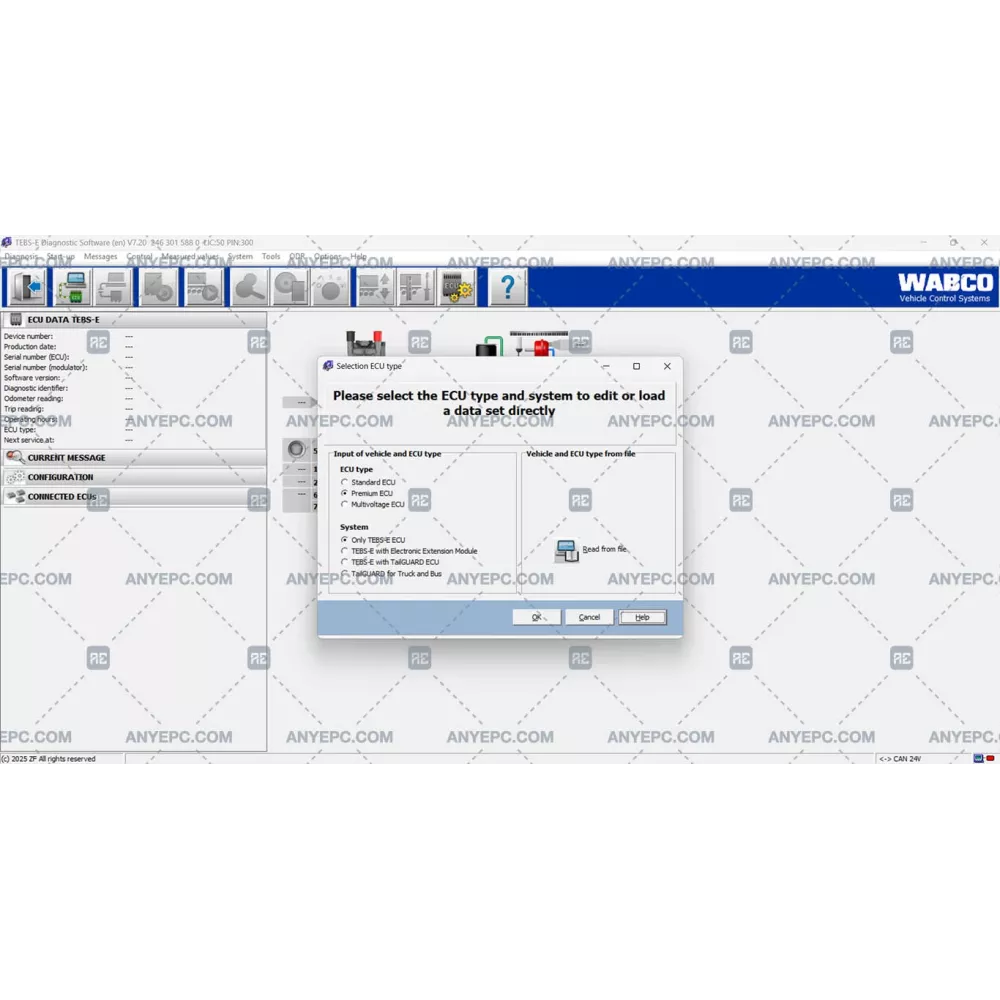This screenshot has width=1000, height=1000.
Task: Click the Read from file icon
Action: [x=567, y=550]
